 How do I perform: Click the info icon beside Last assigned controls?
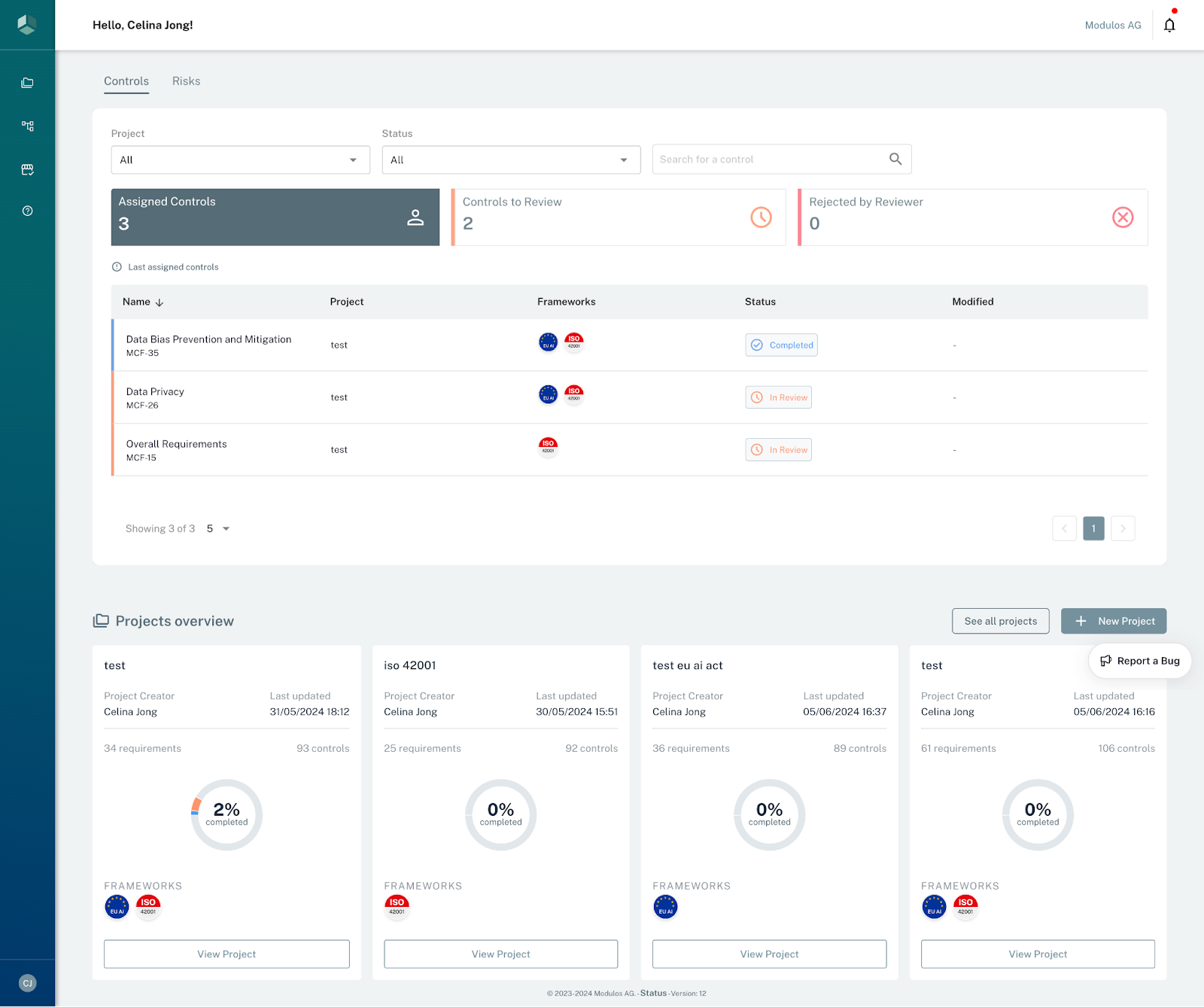tap(117, 266)
